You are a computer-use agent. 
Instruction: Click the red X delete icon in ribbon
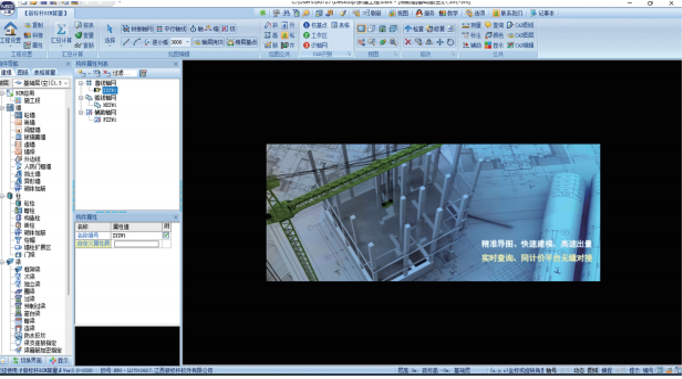pos(408,42)
